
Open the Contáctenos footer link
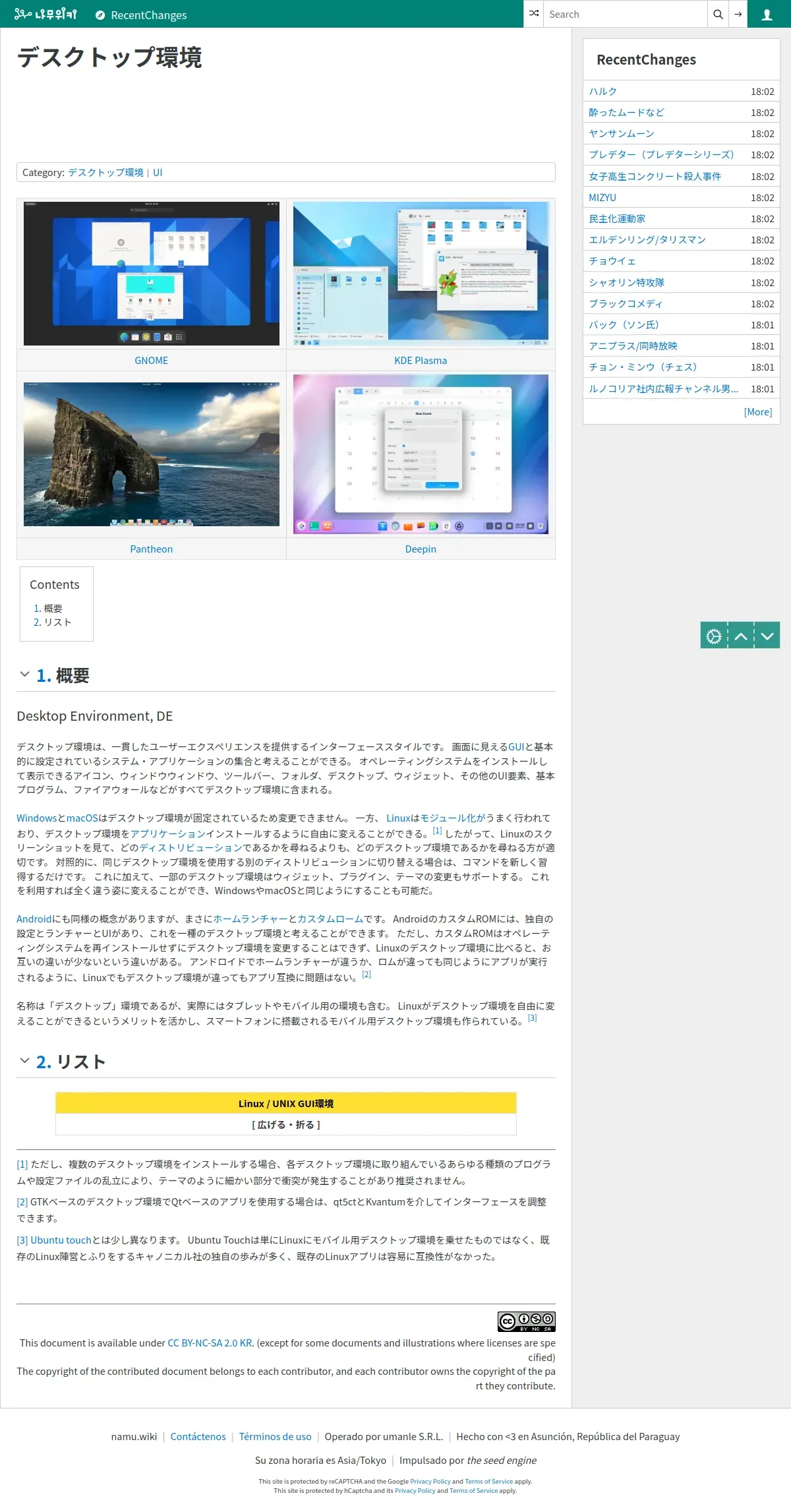(198, 1437)
